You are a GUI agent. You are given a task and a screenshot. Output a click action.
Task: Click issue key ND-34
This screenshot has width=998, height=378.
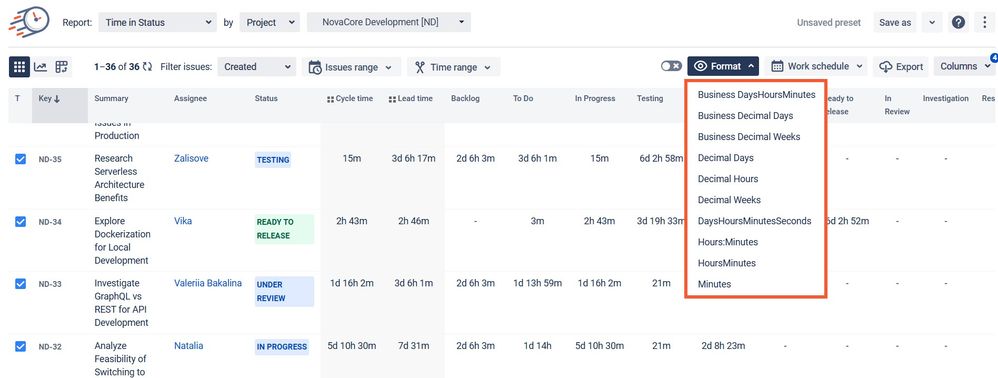[x=50, y=221]
